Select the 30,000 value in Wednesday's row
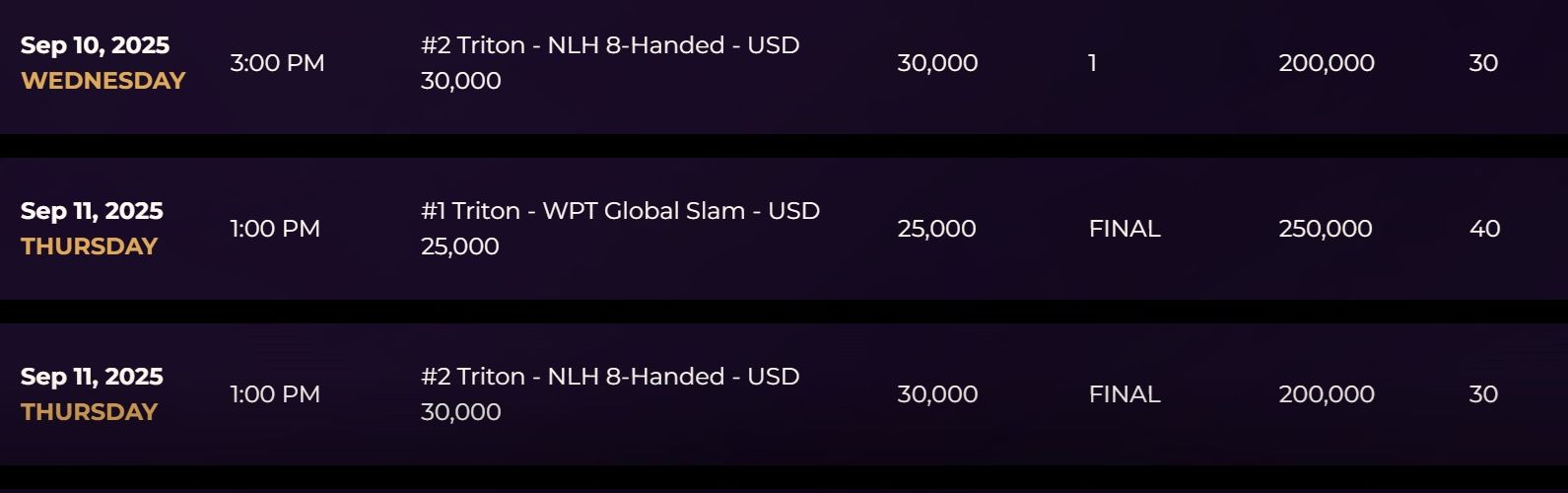The width and height of the screenshot is (1568, 493). coord(936,63)
